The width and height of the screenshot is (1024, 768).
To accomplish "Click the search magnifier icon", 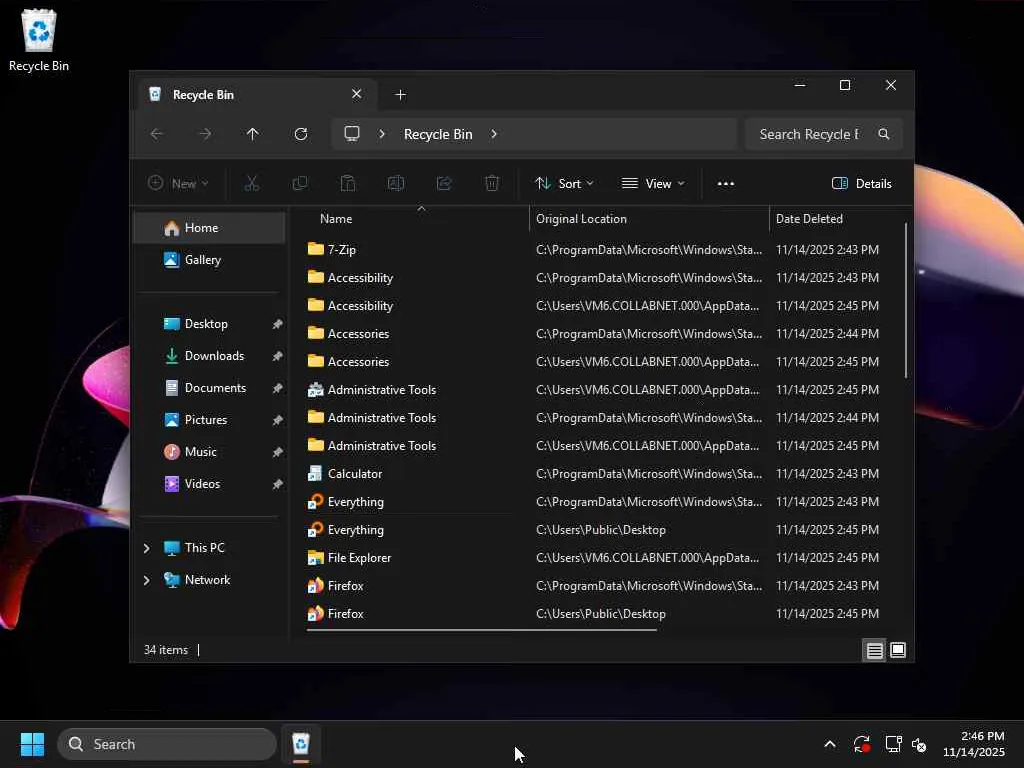I will pos(884,134).
